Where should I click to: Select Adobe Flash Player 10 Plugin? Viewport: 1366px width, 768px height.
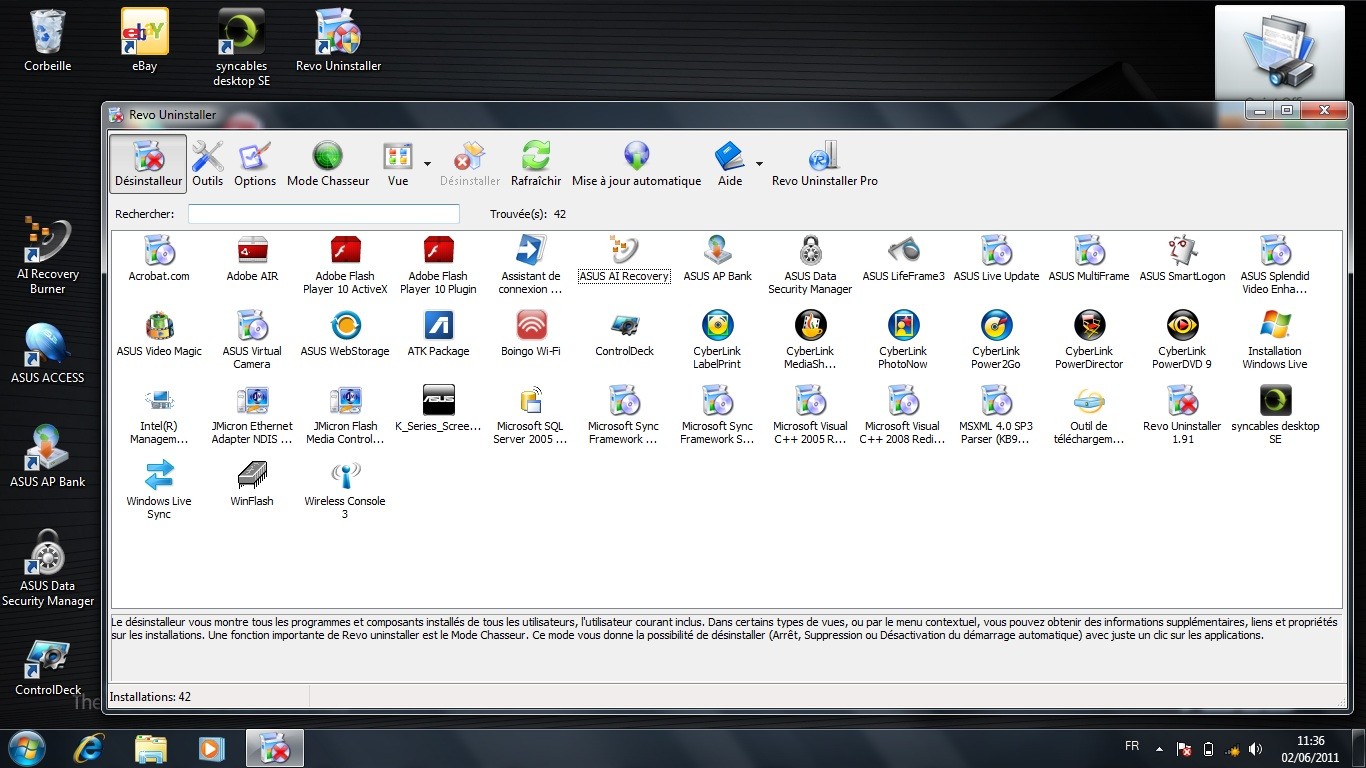(x=438, y=265)
